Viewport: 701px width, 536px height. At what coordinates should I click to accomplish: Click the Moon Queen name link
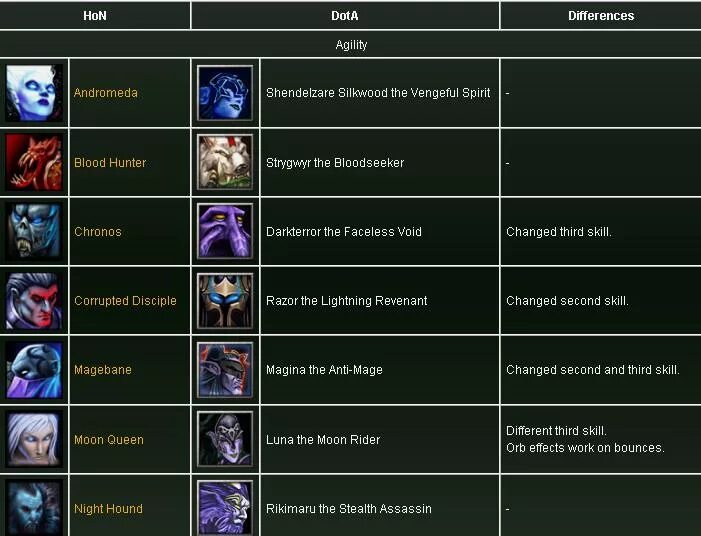coord(109,440)
